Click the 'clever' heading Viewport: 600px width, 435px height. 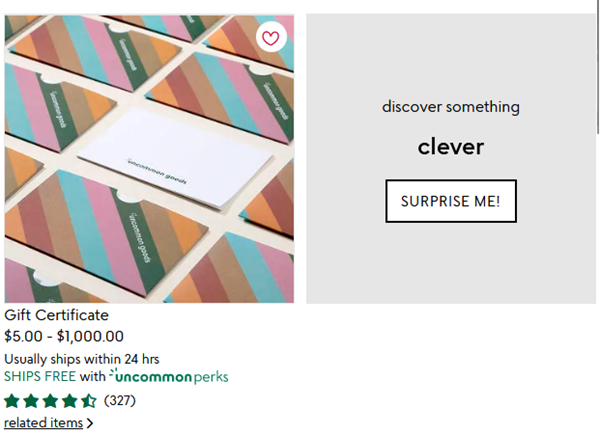tap(451, 147)
